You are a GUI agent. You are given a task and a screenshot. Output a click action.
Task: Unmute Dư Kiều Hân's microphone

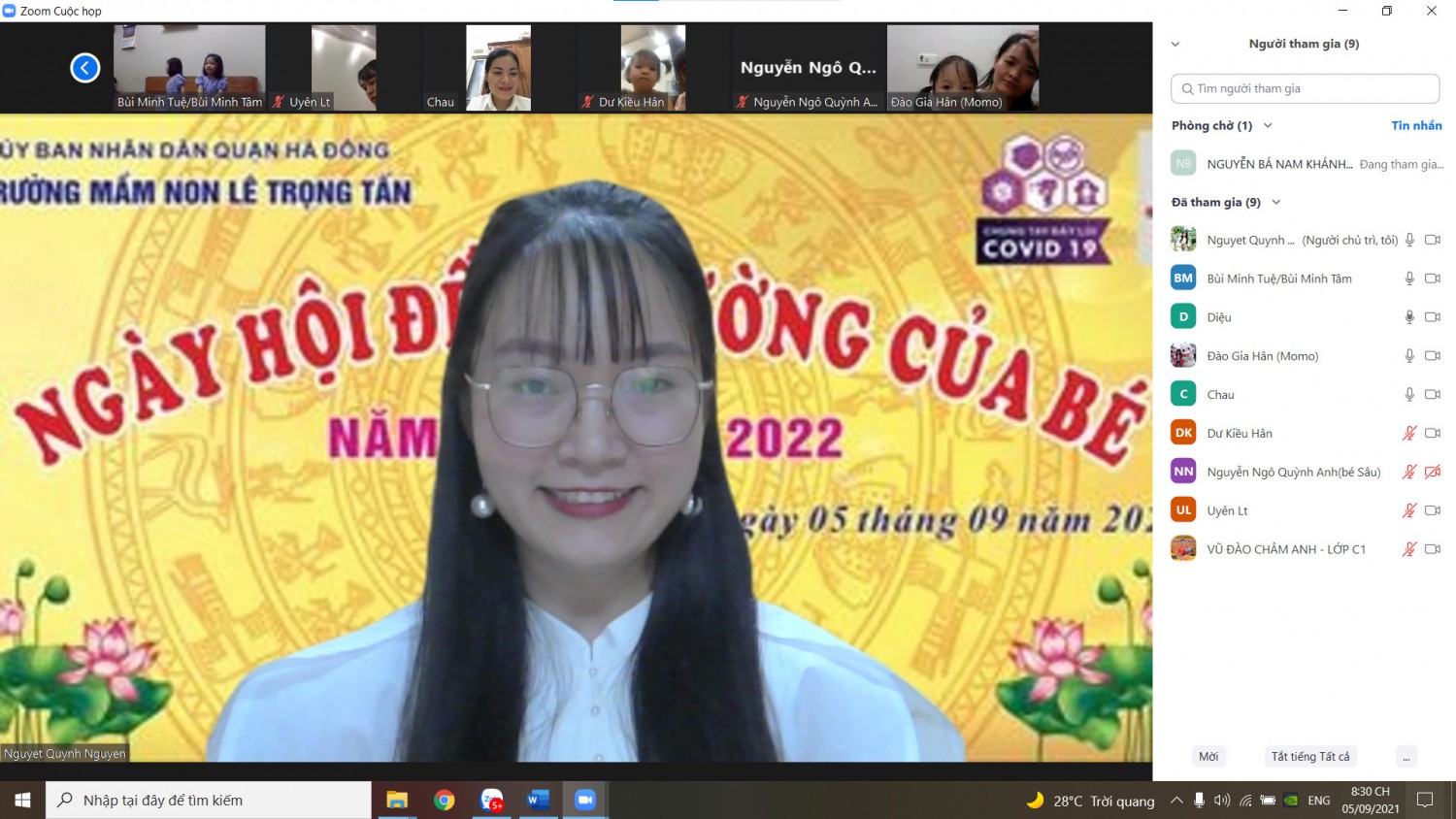(1409, 434)
